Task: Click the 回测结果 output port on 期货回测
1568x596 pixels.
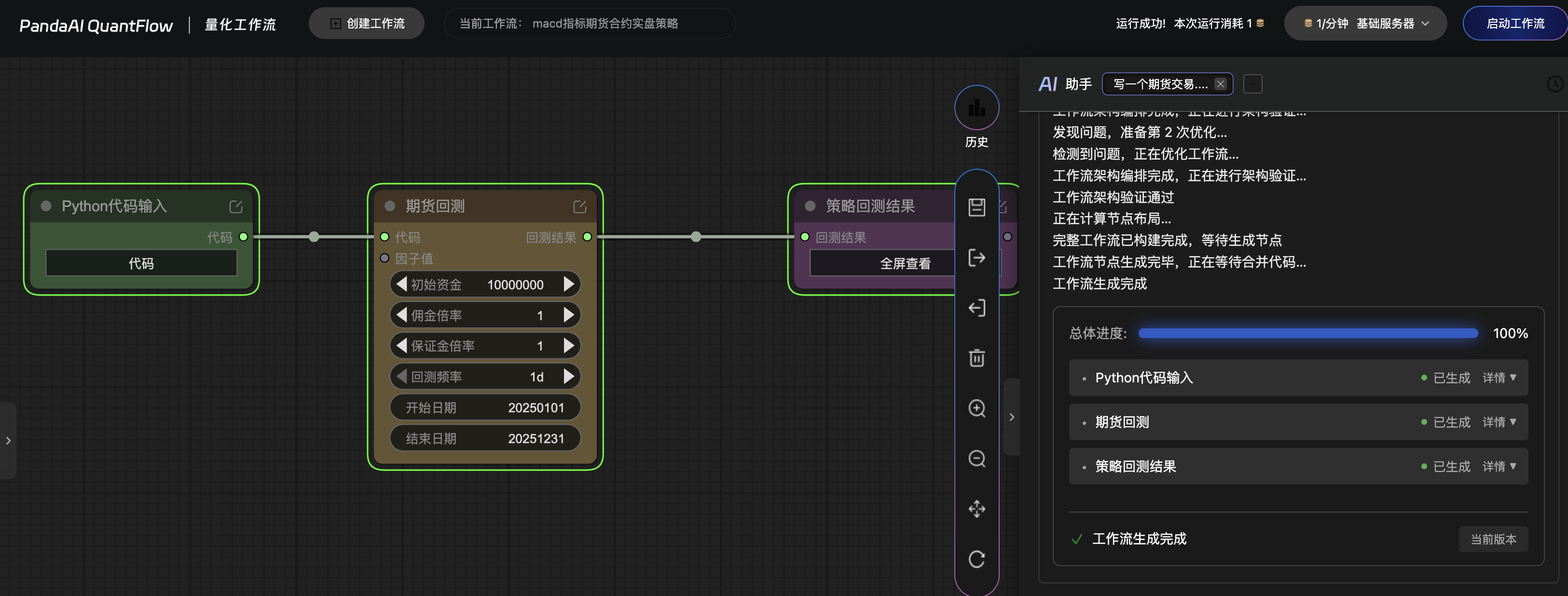Action: [x=587, y=237]
